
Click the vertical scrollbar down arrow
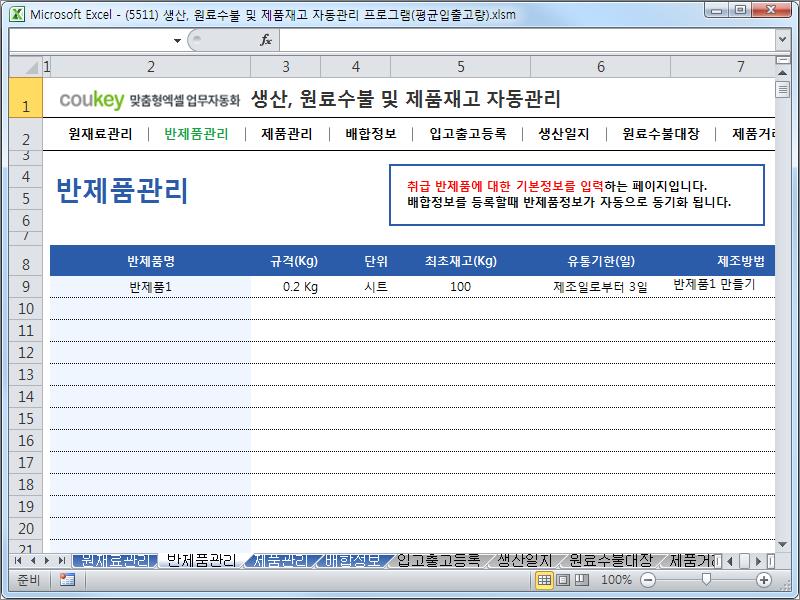[782, 545]
